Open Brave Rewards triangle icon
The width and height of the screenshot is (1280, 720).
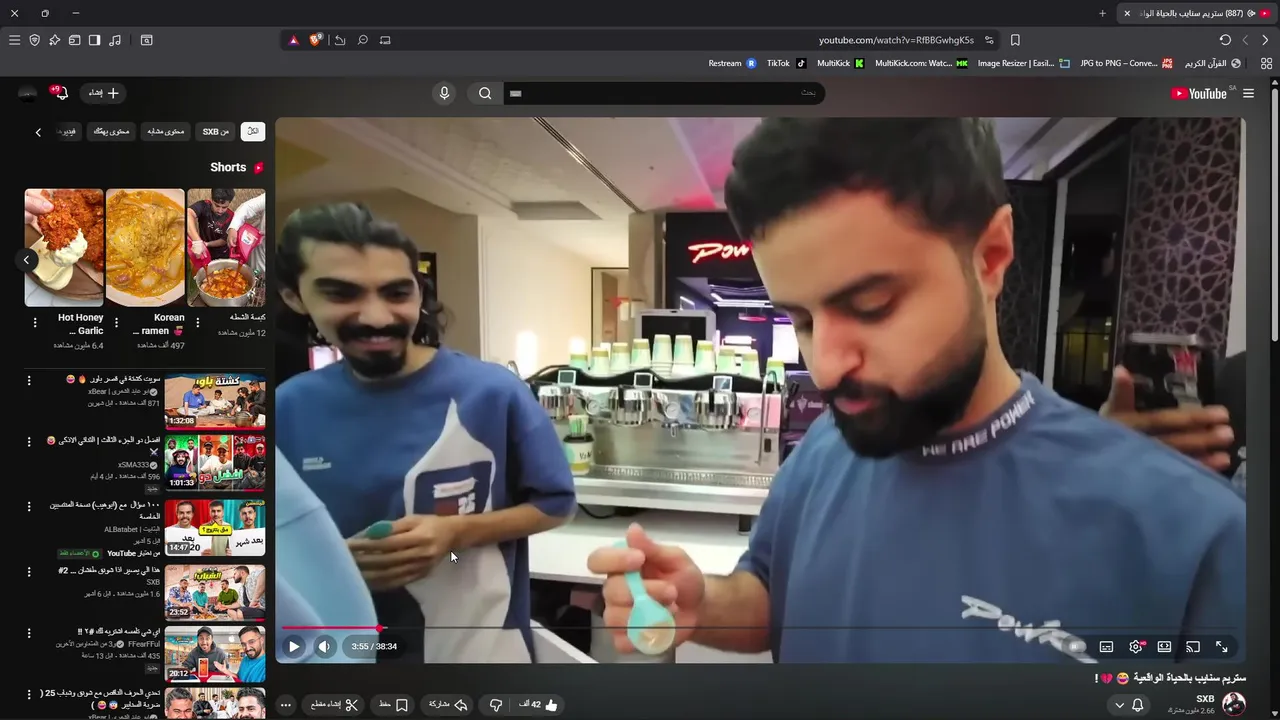point(293,40)
